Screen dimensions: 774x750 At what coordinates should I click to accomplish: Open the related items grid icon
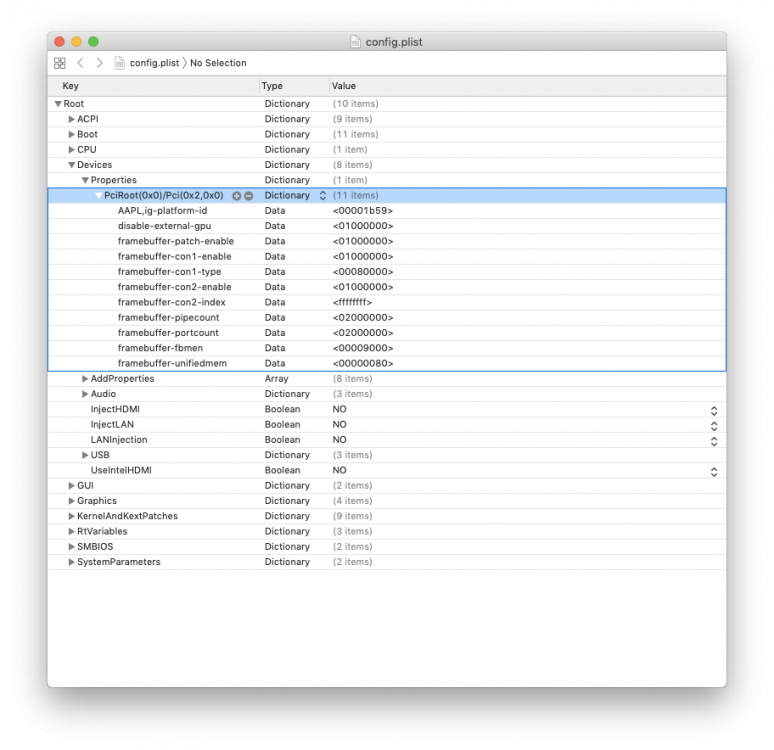(60, 63)
